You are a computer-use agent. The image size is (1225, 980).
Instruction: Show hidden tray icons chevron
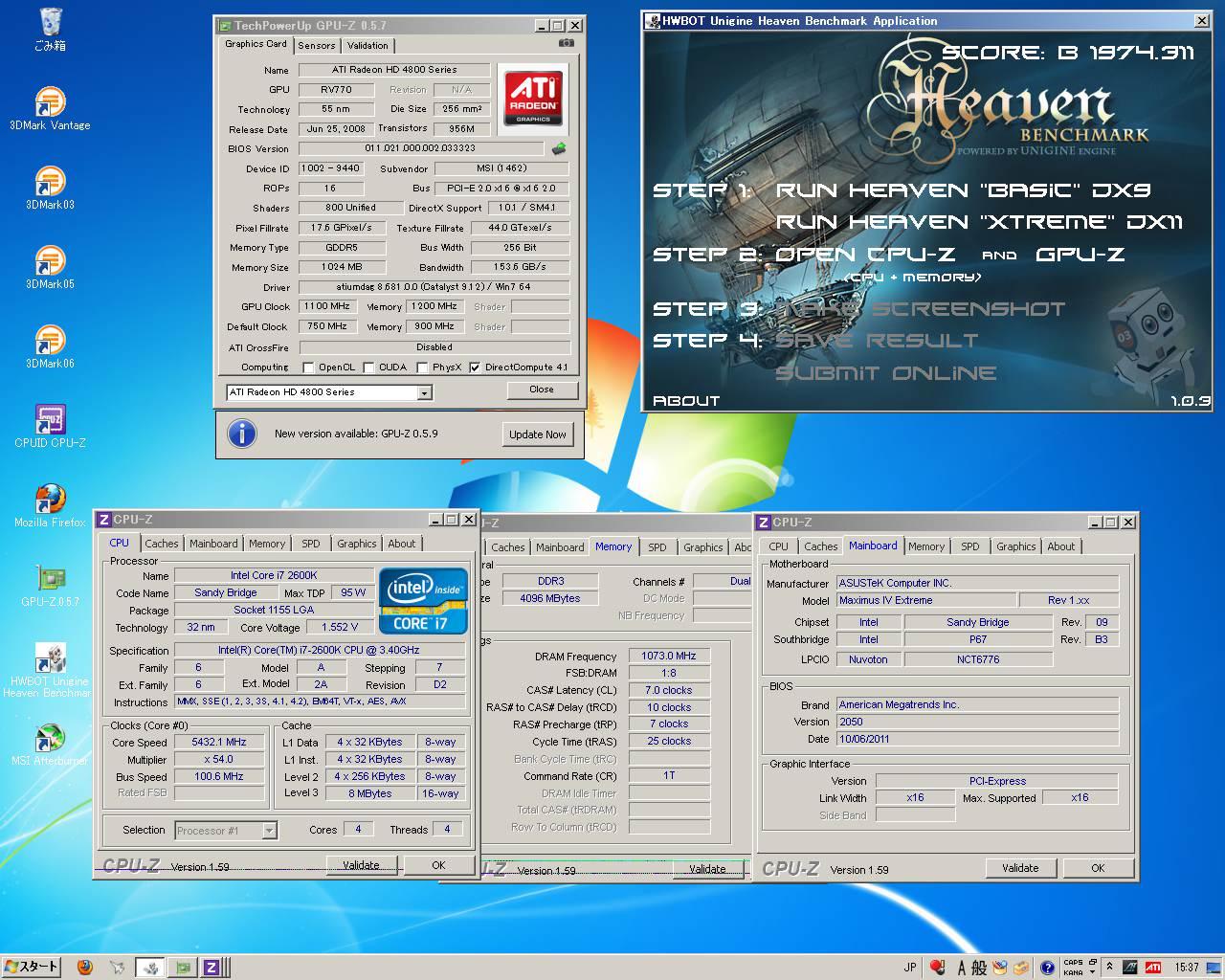click(1109, 968)
